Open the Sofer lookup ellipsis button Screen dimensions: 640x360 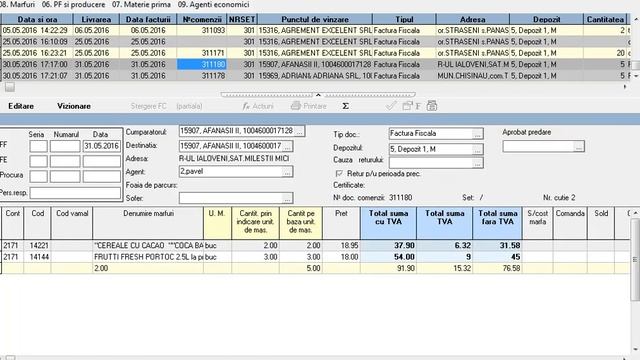point(287,198)
